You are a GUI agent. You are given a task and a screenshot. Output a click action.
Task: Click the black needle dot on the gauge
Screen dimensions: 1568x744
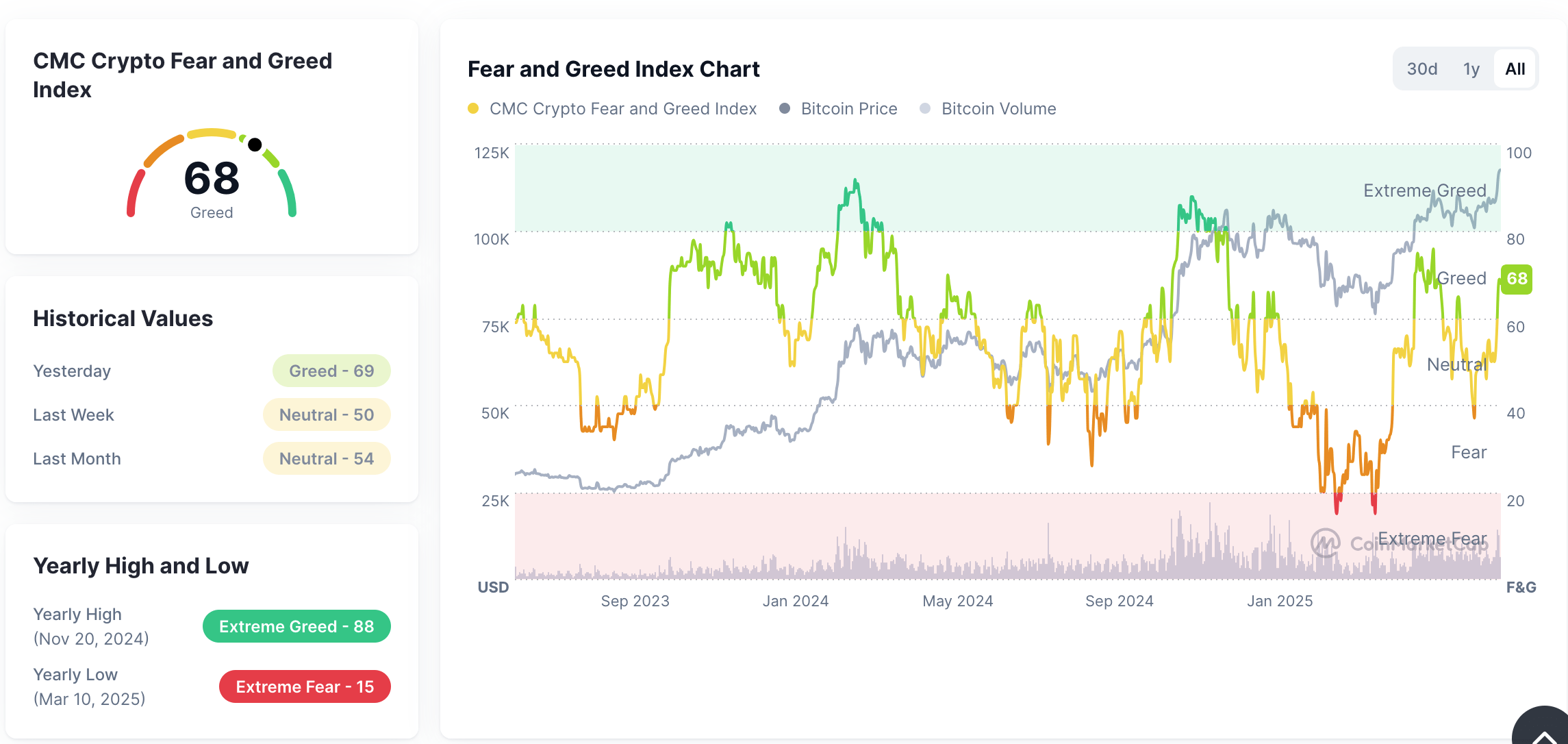point(255,144)
